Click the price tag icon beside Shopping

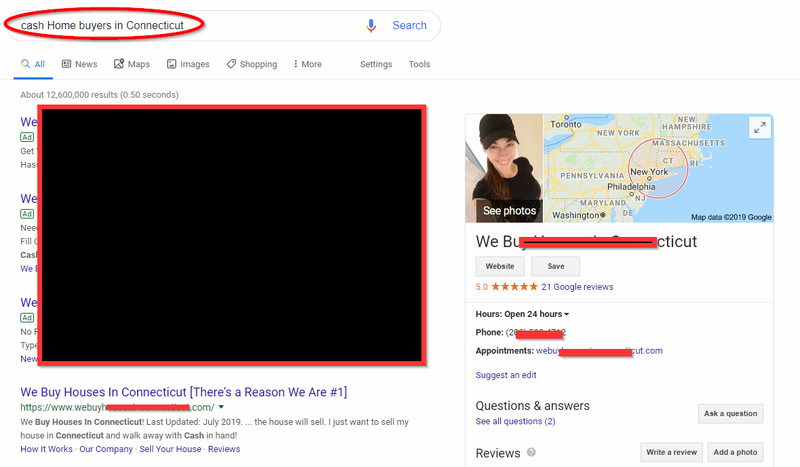pos(232,64)
